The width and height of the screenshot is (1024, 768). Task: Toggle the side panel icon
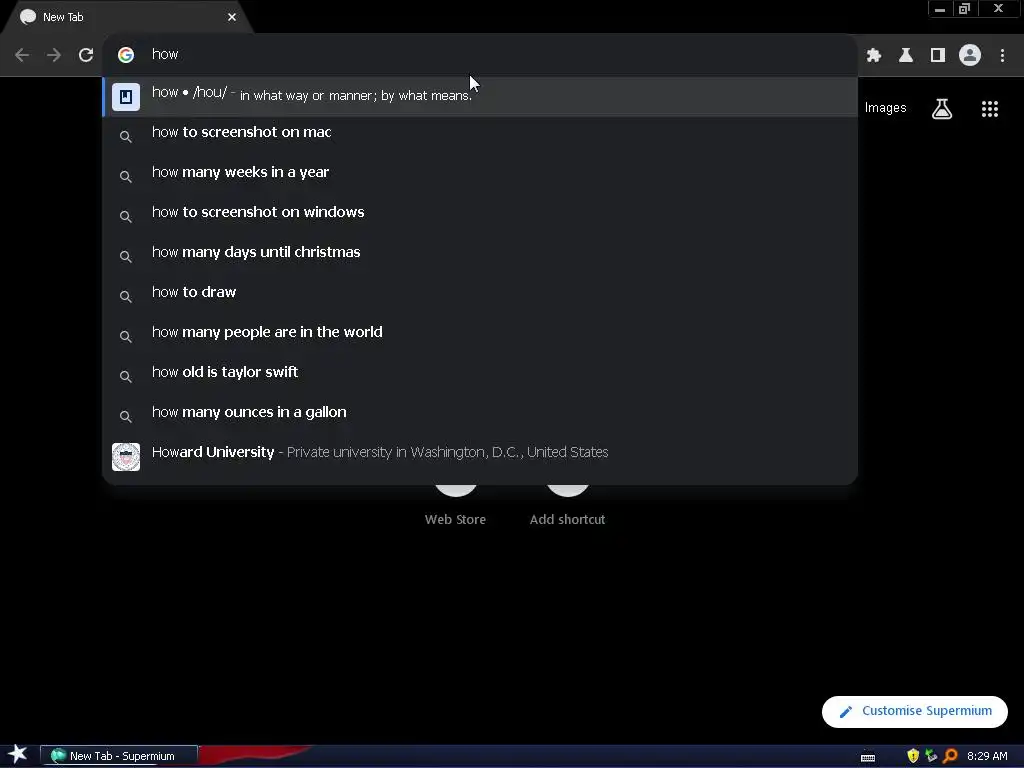pyautogui.click(x=938, y=55)
